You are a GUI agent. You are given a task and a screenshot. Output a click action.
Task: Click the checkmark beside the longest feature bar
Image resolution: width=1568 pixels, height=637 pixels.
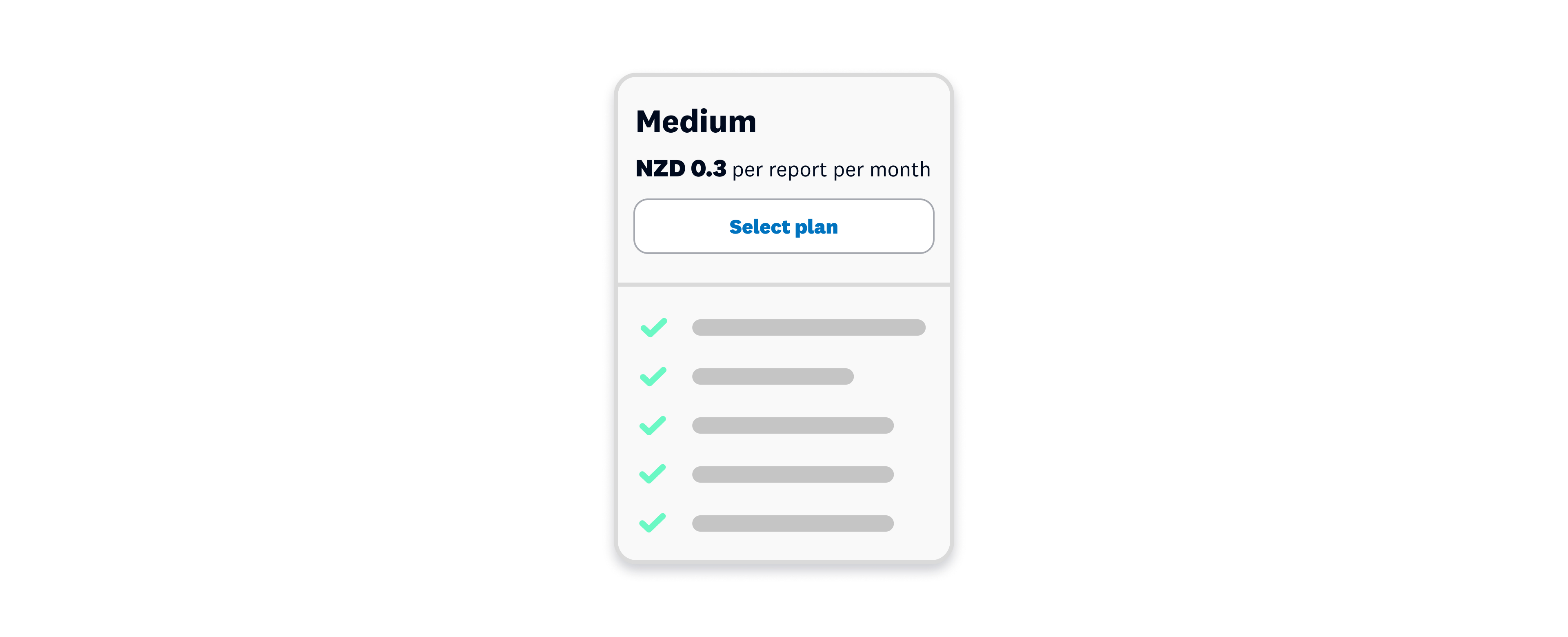653,327
